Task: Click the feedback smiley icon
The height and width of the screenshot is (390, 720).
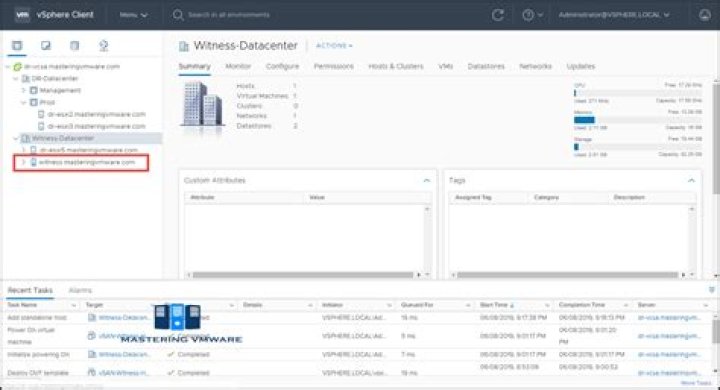Action: pyautogui.click(x=705, y=15)
